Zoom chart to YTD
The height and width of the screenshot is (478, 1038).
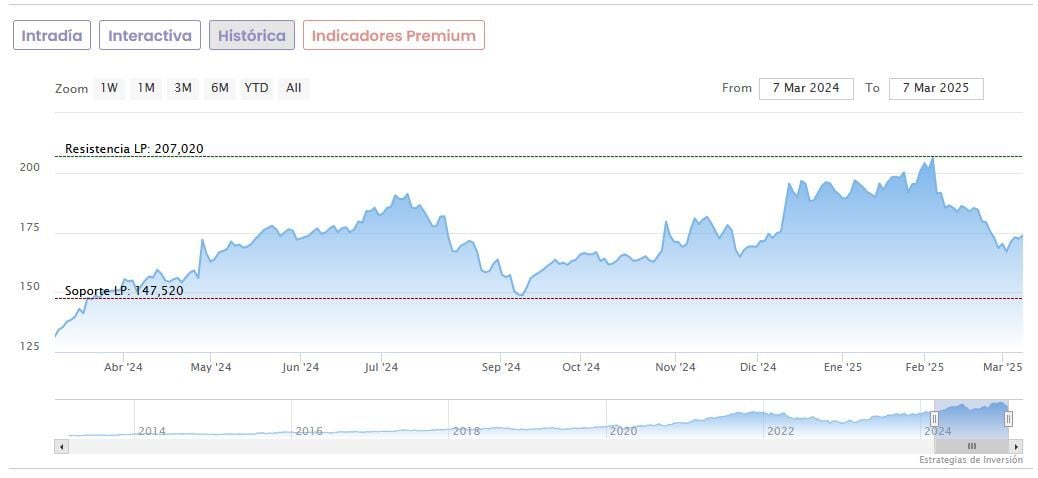pyautogui.click(x=257, y=88)
